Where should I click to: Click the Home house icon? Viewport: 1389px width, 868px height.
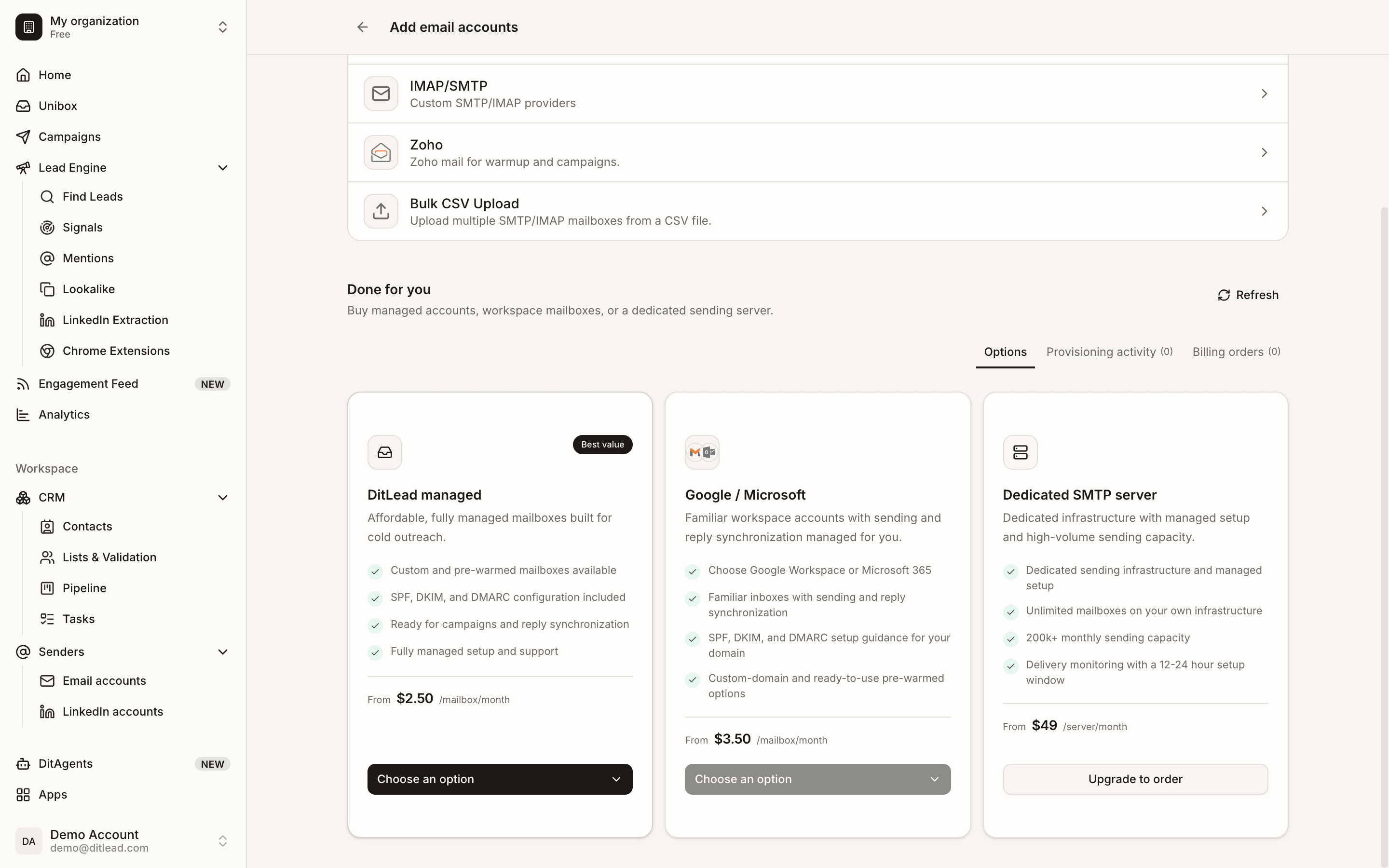coord(23,75)
